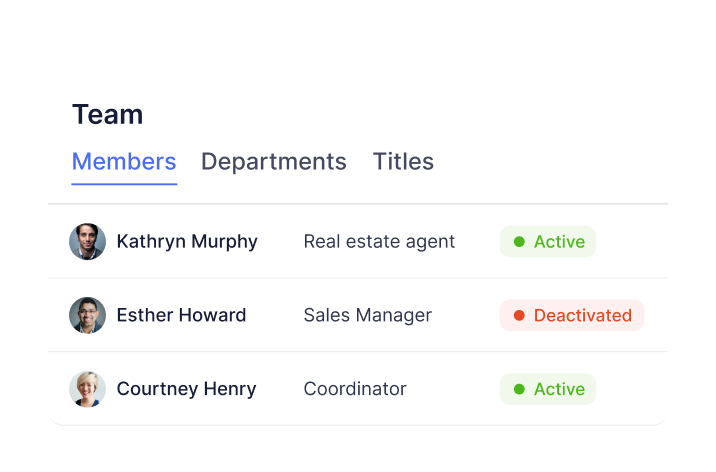
Task: Open Kathryn Murphy's member name
Action: coord(187,241)
